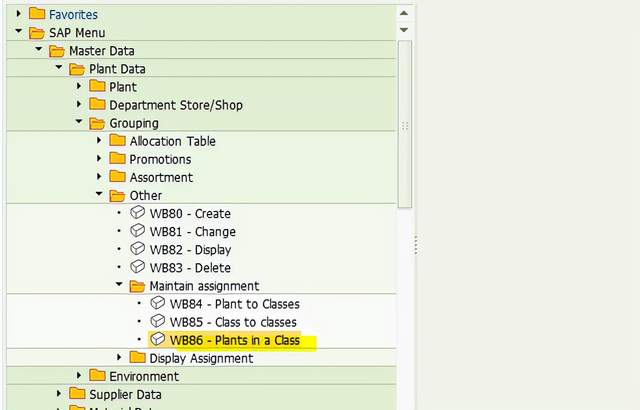This screenshot has width=640, height=410.
Task: Expand the Display Assignment arrow
Action: [119, 357]
